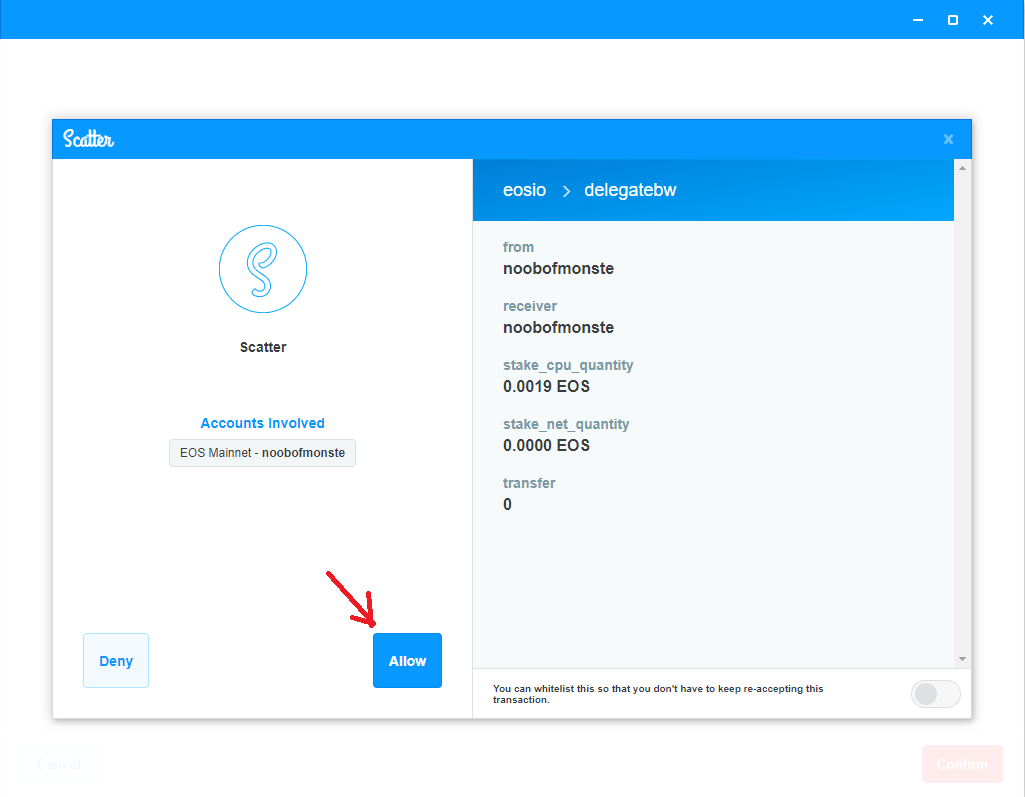
Task: Click the stake_cpu_quantity field label
Action: pos(568,365)
